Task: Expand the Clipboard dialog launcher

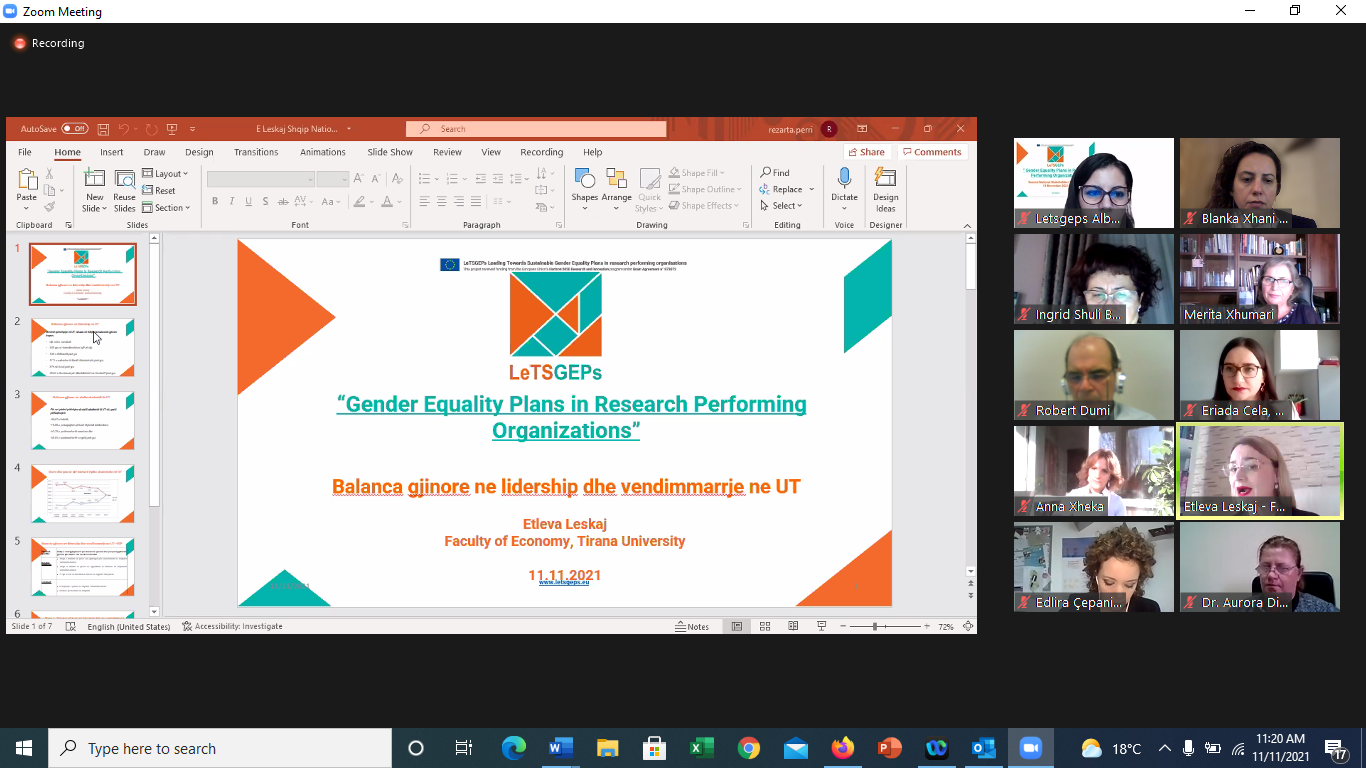Action: coord(69,226)
